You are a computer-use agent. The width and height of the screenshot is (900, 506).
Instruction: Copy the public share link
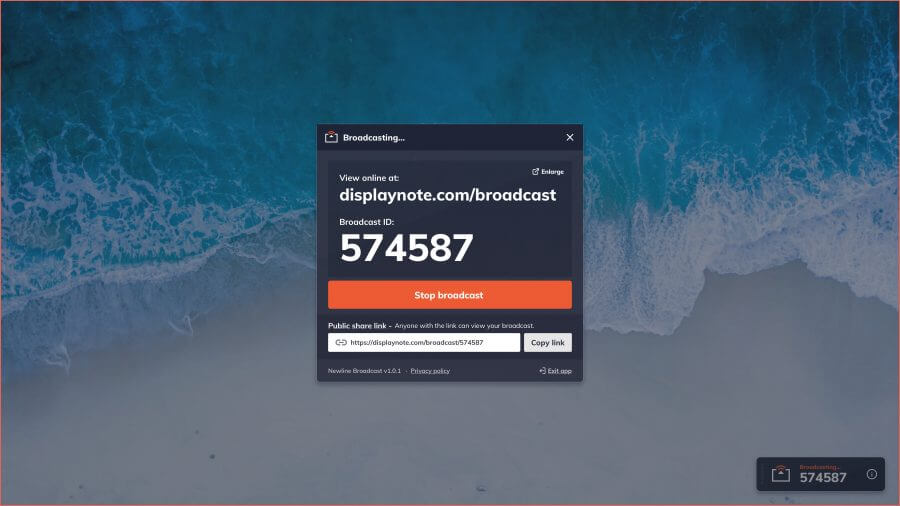548,342
